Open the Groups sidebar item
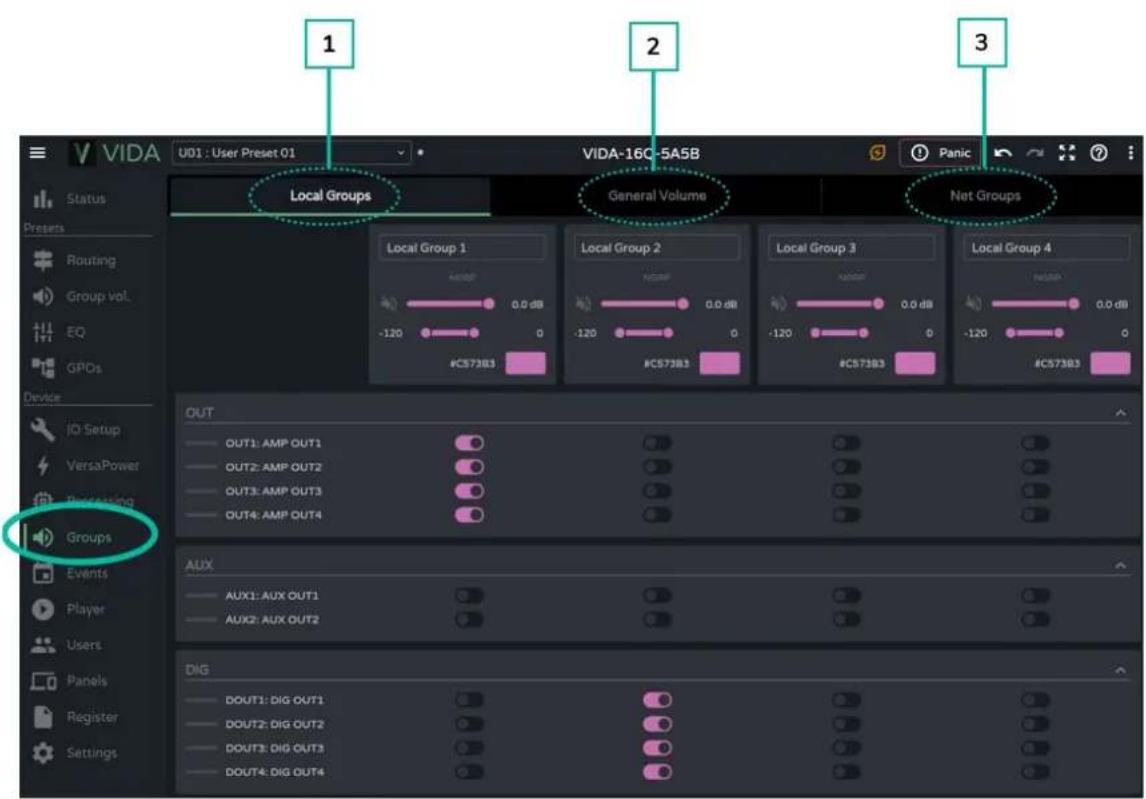 click(88, 537)
